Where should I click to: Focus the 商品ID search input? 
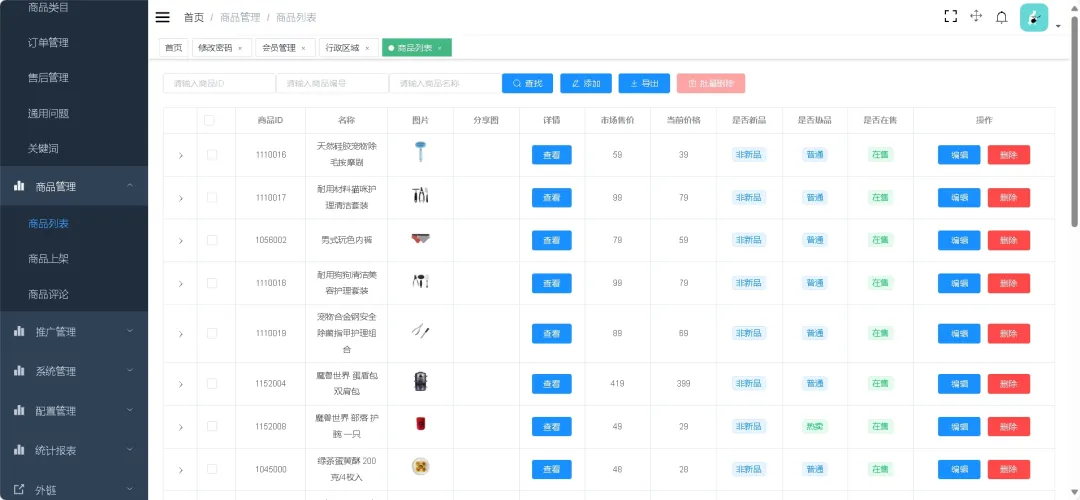pos(219,83)
